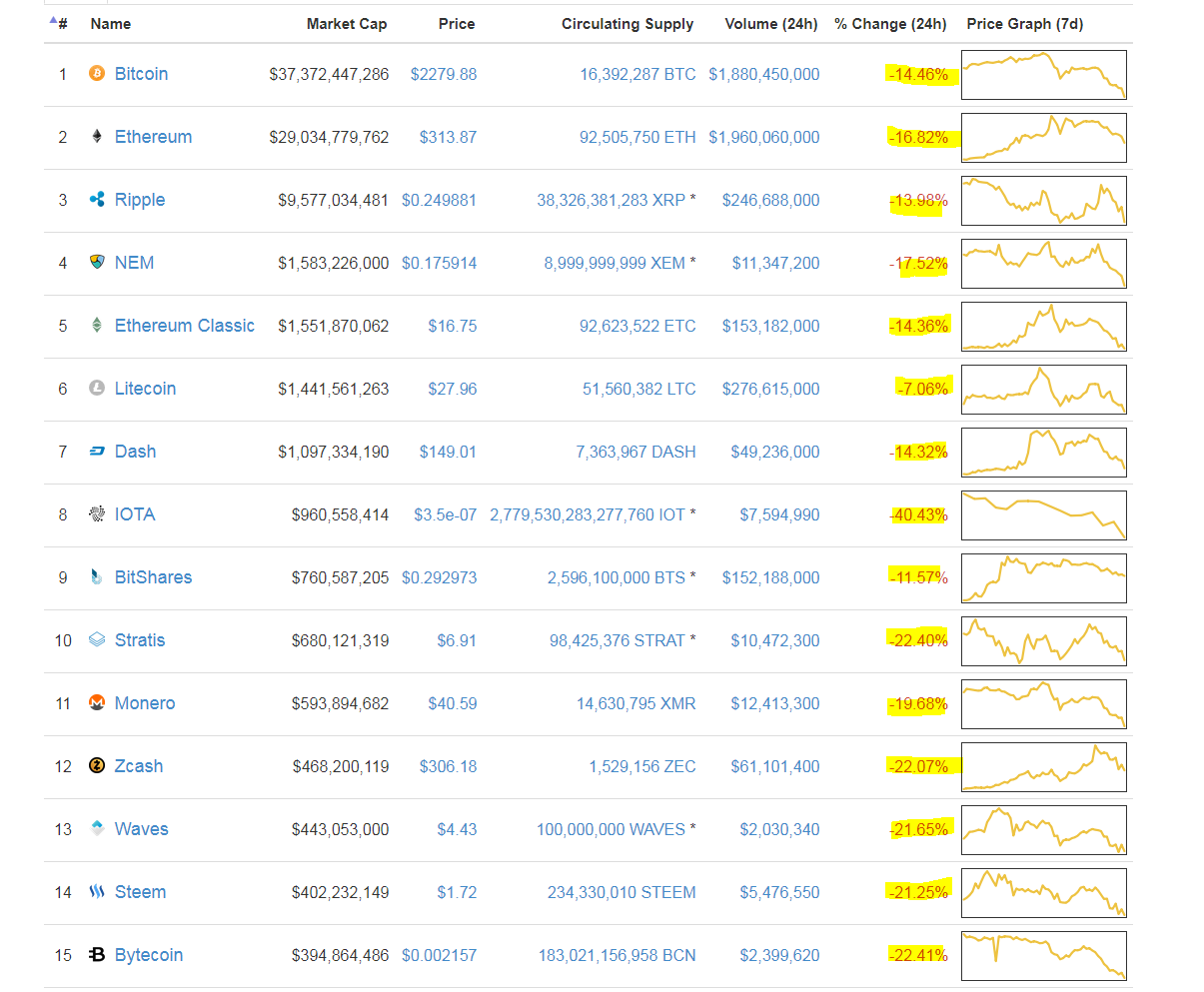Open the Ripple name link
This screenshot has width=1204, height=992.
(x=140, y=200)
